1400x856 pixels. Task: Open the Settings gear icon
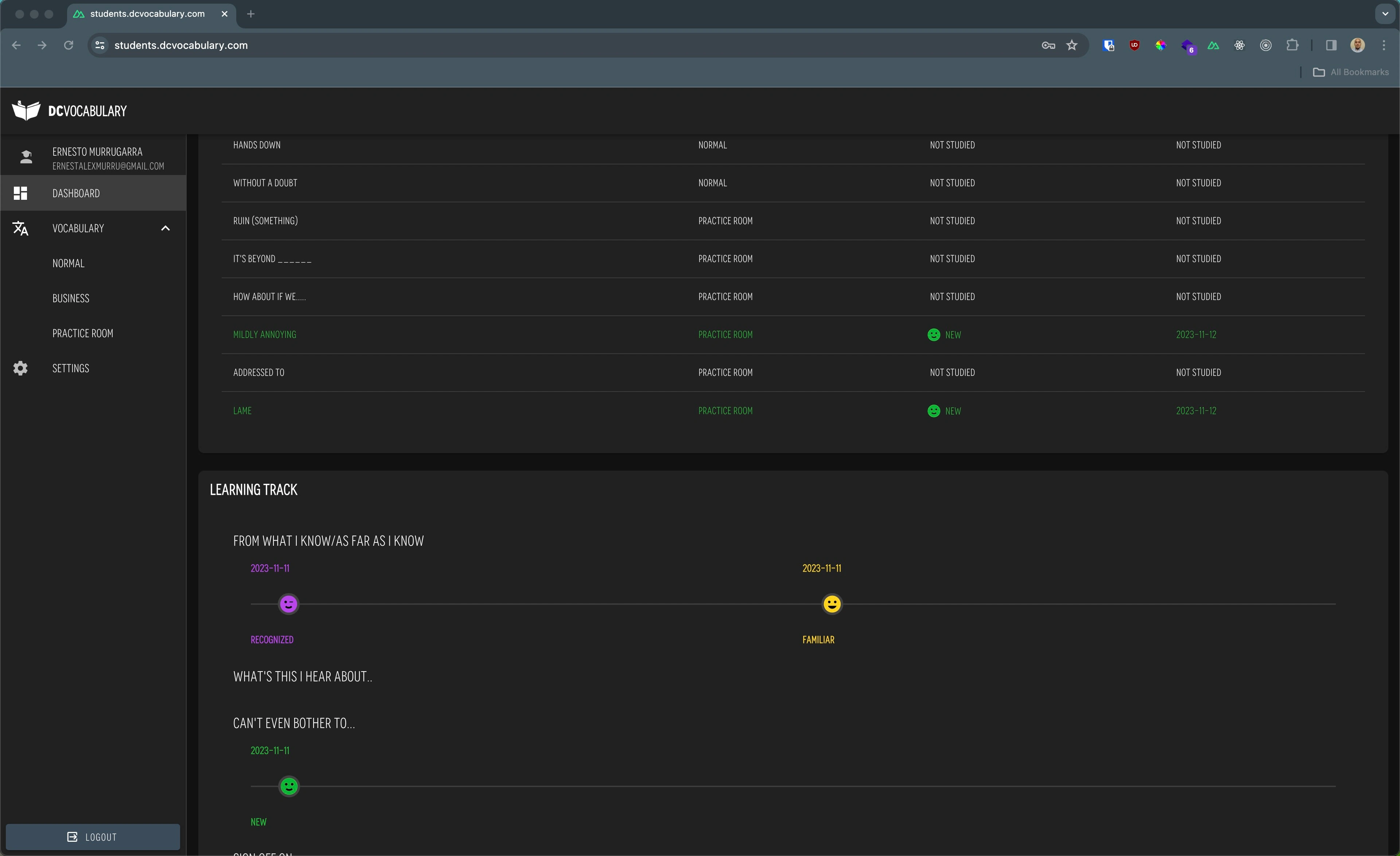coord(20,368)
